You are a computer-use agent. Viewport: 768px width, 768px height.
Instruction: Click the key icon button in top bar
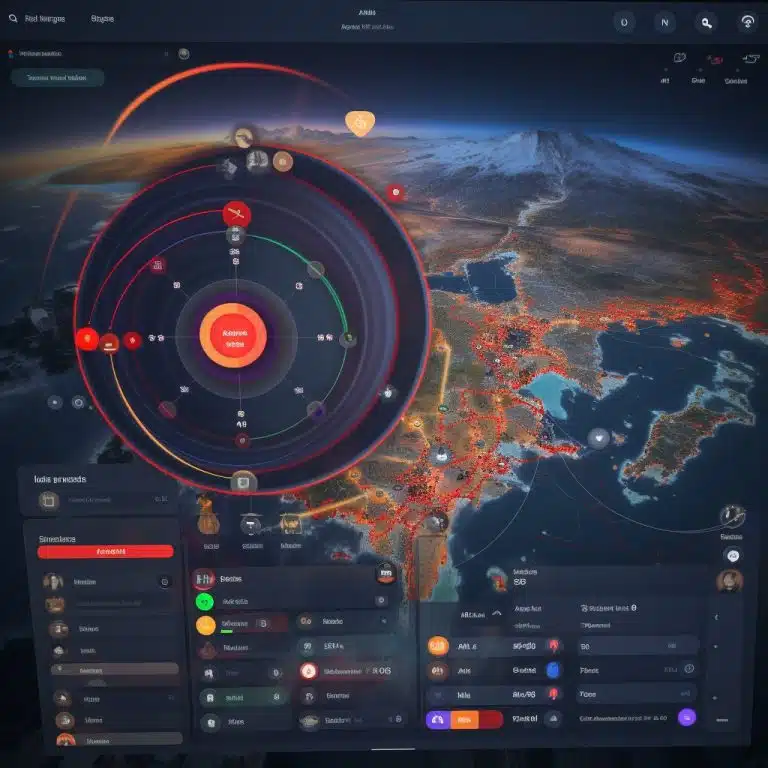(706, 23)
